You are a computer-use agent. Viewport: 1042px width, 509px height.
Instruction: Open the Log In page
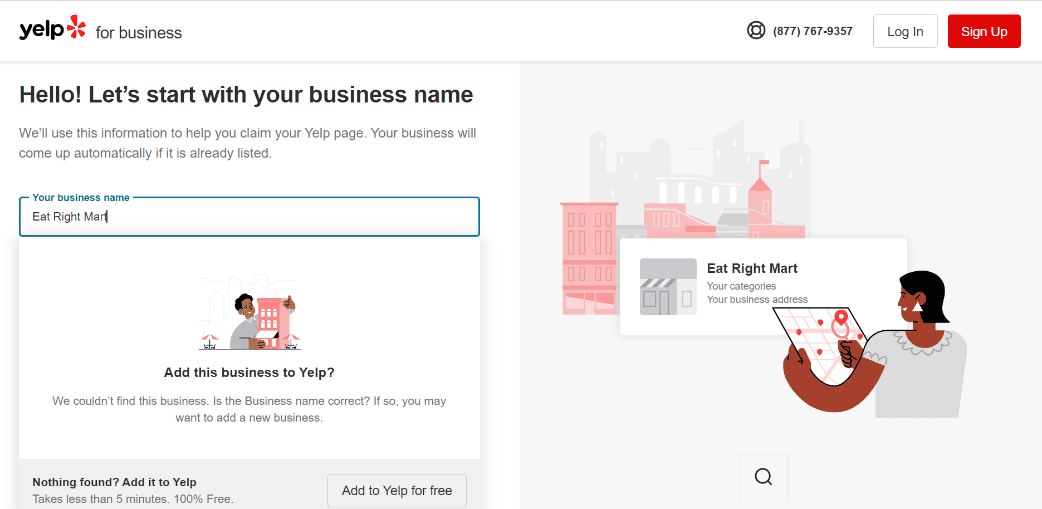tap(905, 31)
